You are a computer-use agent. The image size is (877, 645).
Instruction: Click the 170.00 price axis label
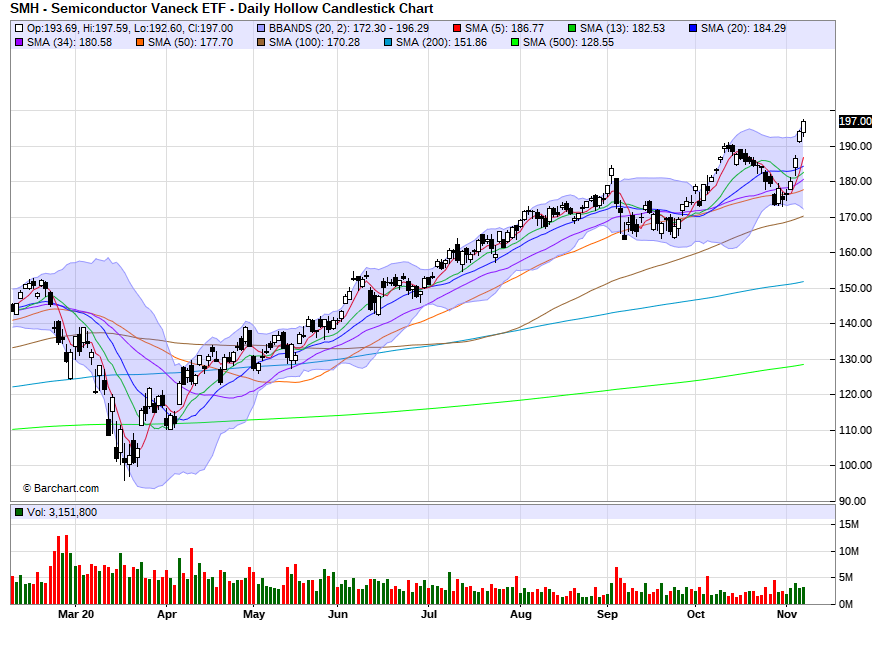[x=855, y=217]
